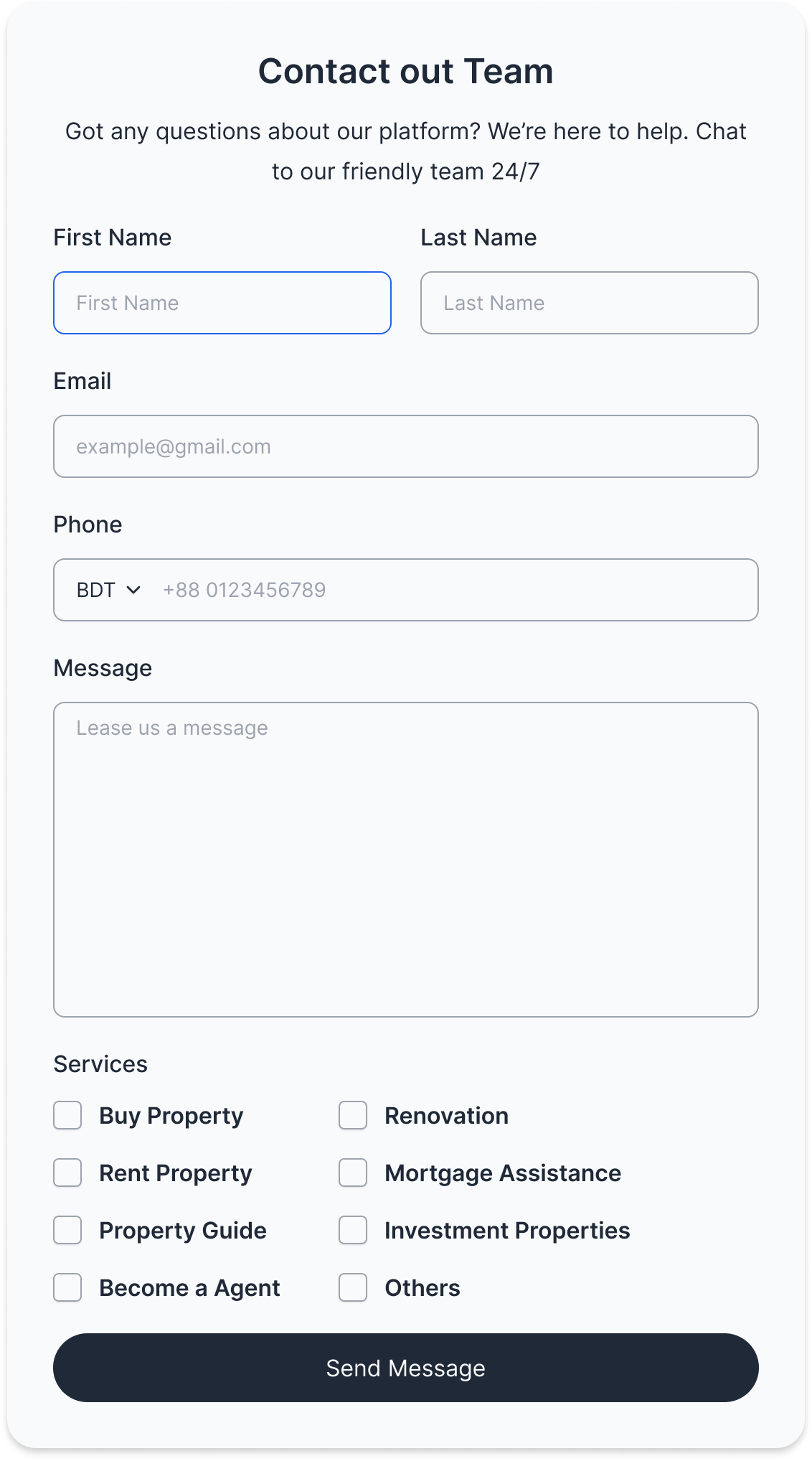Tick the Investment Properties checkbox

[x=353, y=1231]
